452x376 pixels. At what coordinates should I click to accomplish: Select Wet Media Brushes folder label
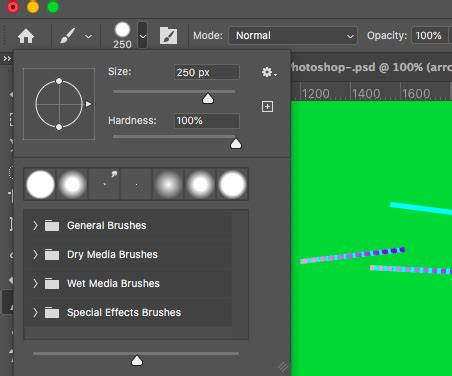click(113, 283)
